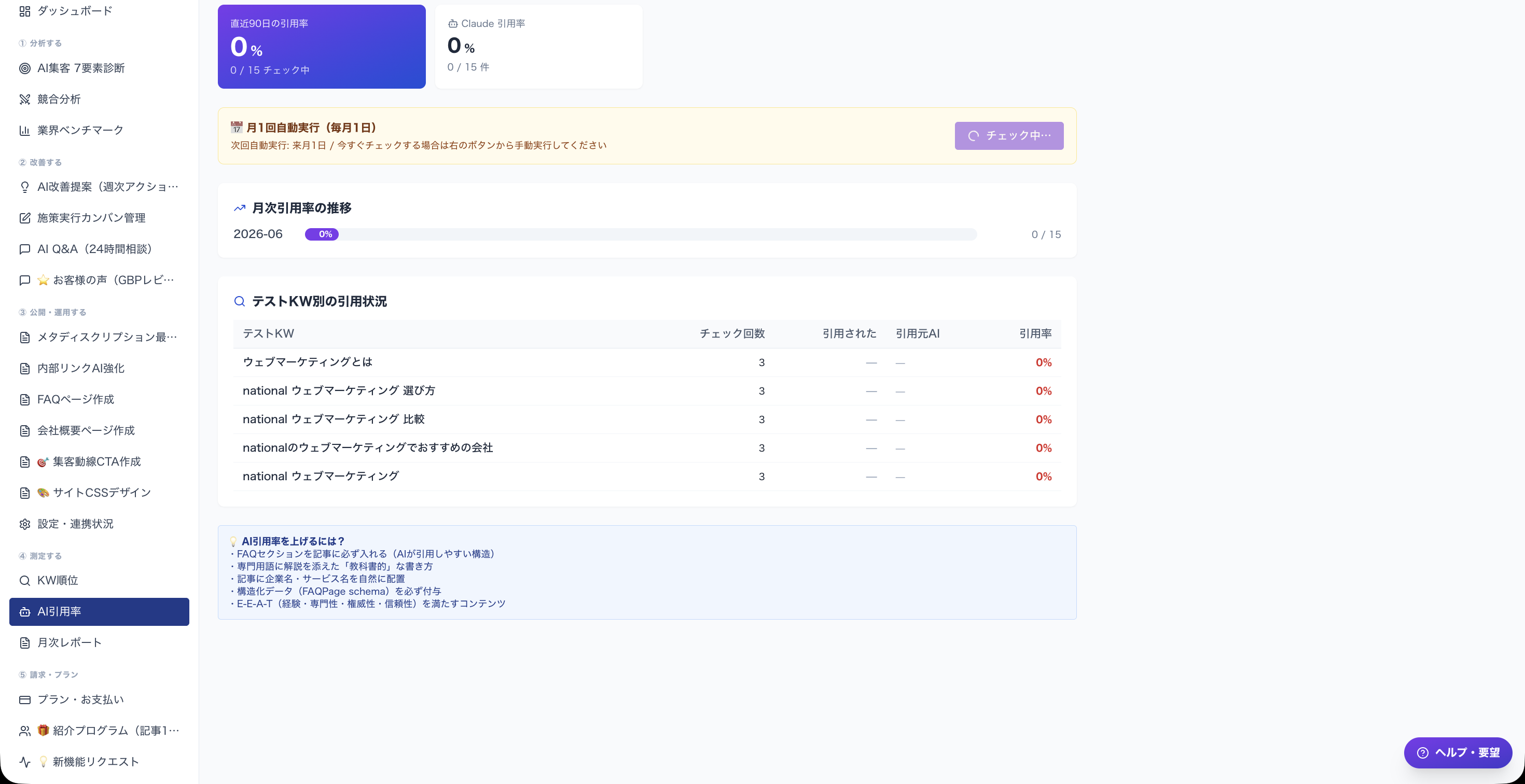The image size is (1525, 784).
Task: Click the document icon for メタディスクリプション最適化
Action: 24,338
